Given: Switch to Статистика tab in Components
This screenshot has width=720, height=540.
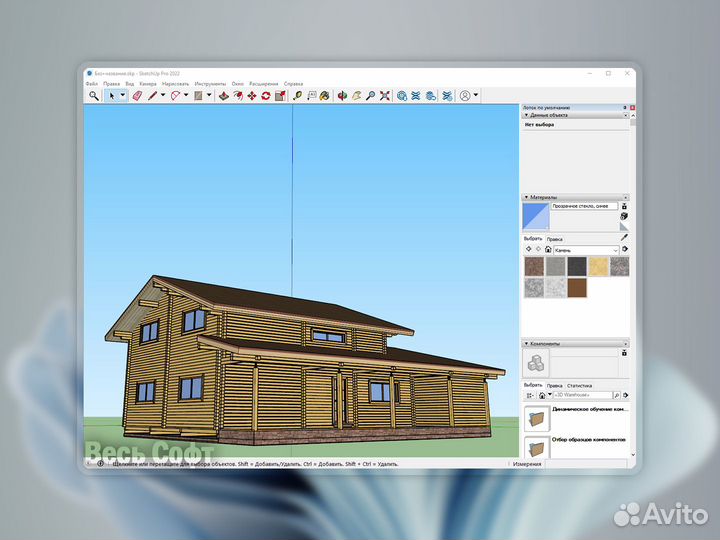Looking at the screenshot, I should (579, 386).
